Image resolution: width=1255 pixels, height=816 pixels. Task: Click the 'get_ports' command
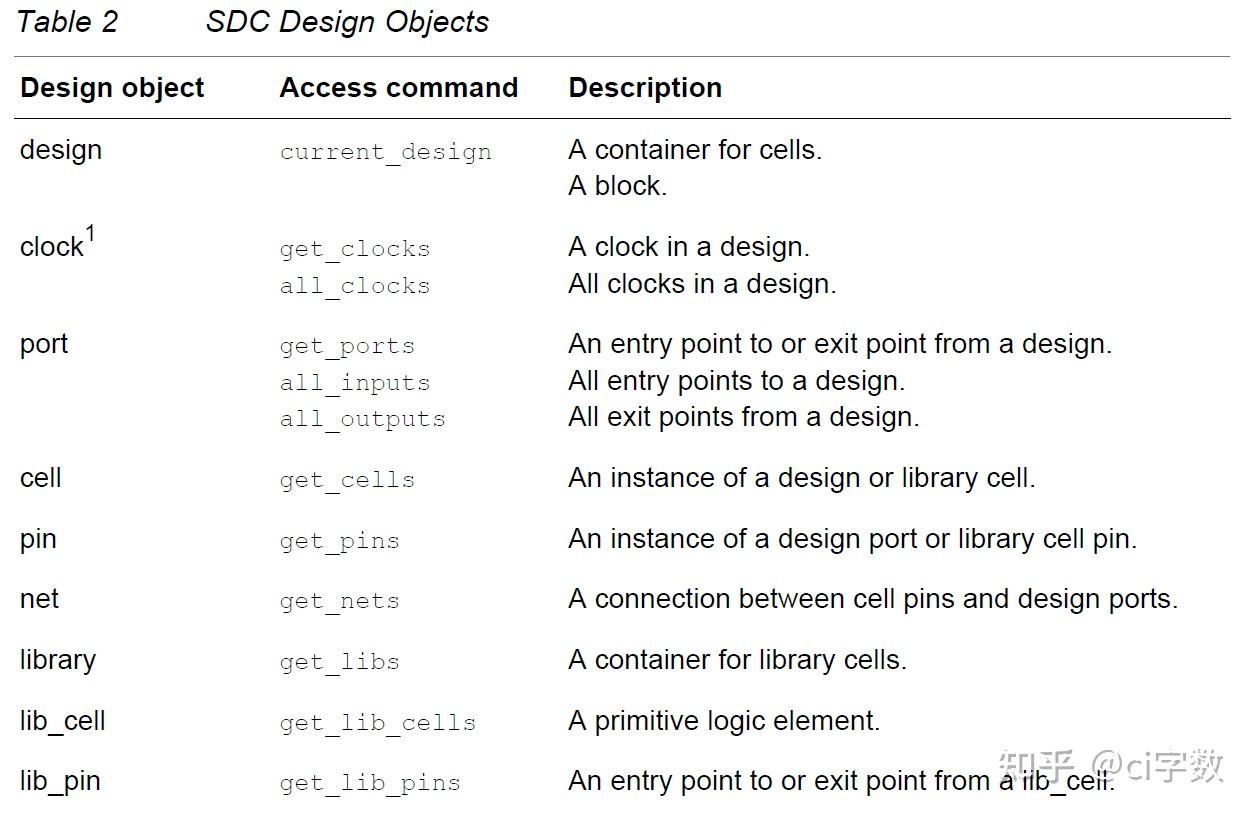[347, 347]
